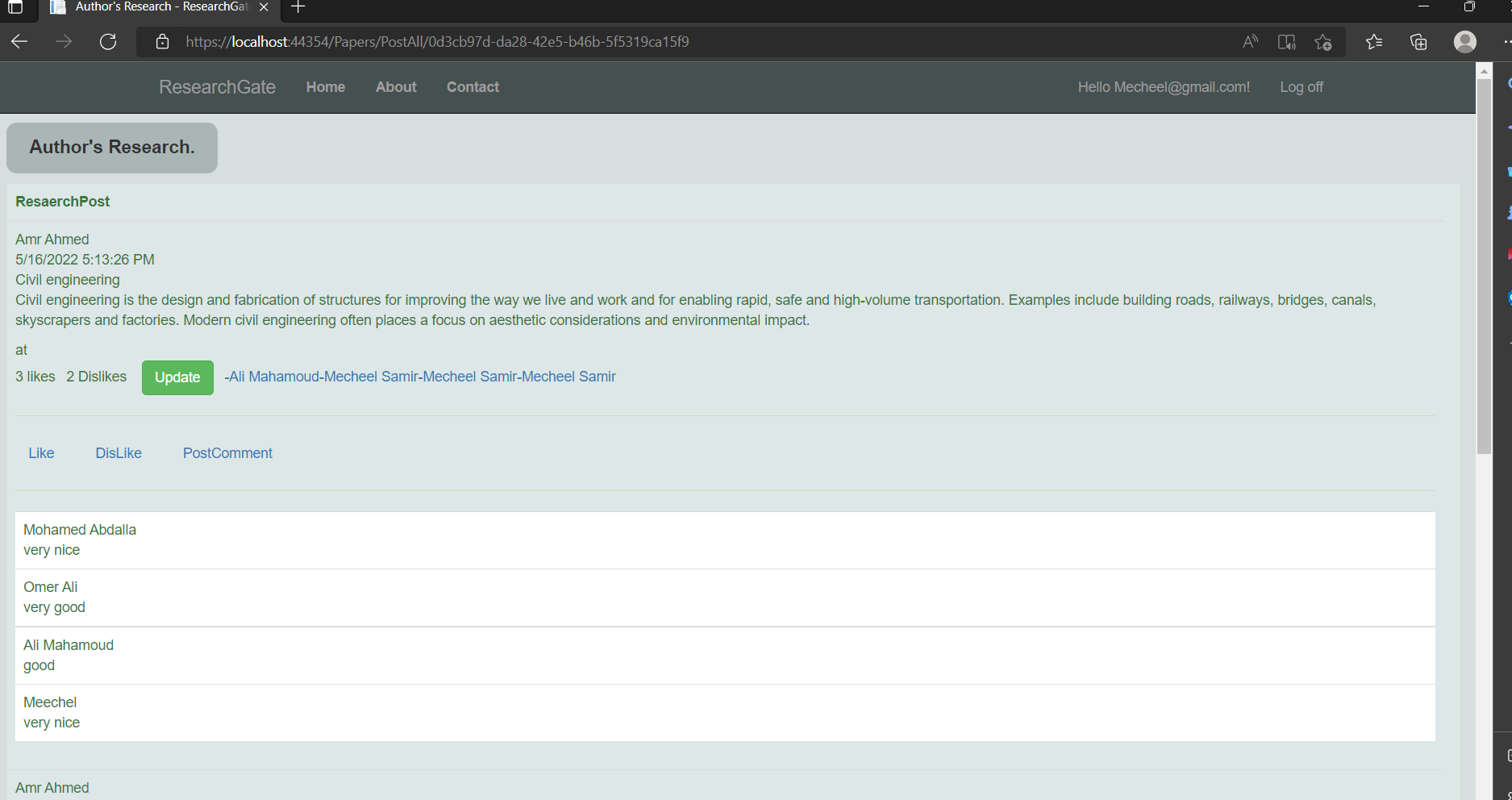Image resolution: width=1512 pixels, height=800 pixels.
Task: Reload the current page
Action: [108, 41]
